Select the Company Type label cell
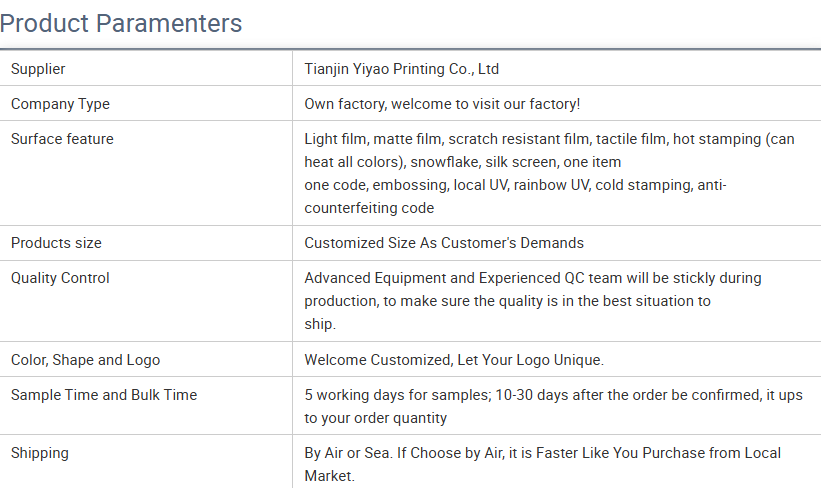 pyautogui.click(x=60, y=104)
